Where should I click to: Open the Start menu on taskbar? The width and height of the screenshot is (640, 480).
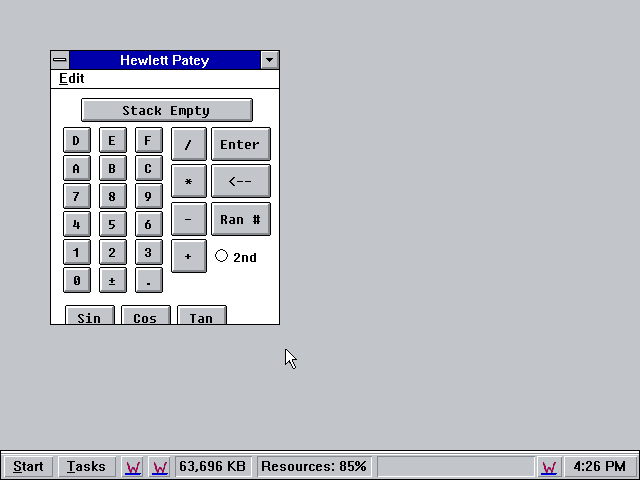coord(28,466)
